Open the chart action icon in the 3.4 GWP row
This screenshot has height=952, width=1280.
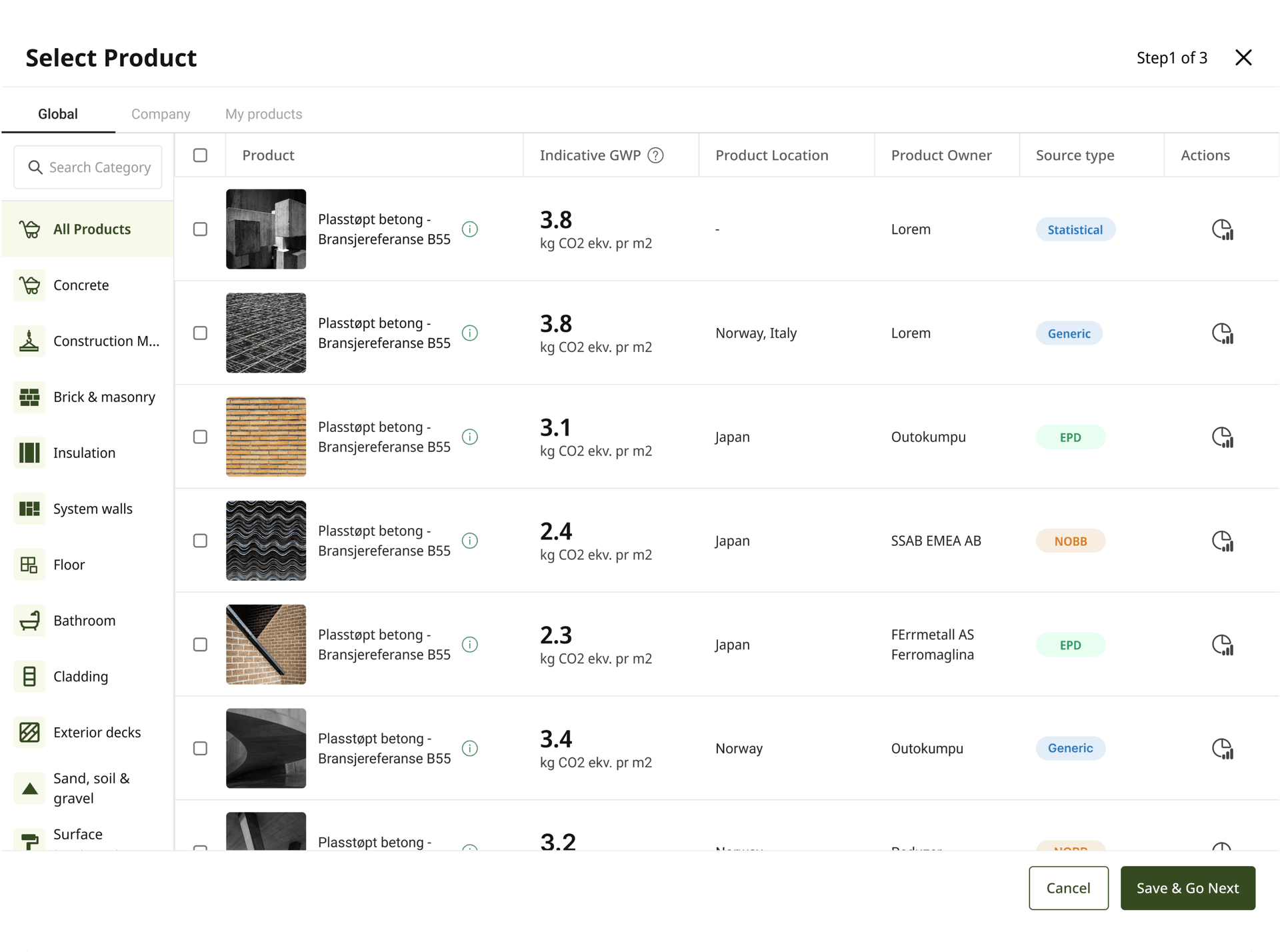tap(1222, 749)
